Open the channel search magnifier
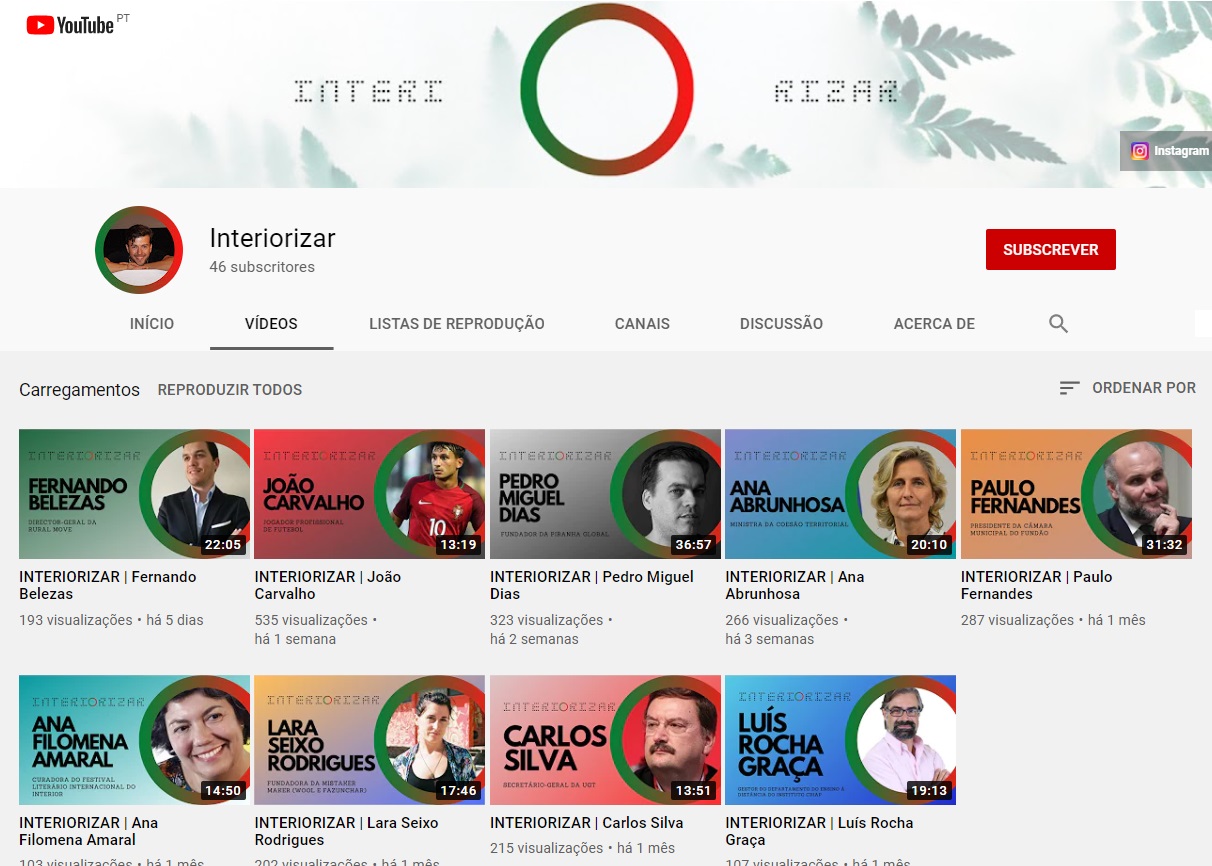Screen dimensions: 1212x866 (1057, 323)
